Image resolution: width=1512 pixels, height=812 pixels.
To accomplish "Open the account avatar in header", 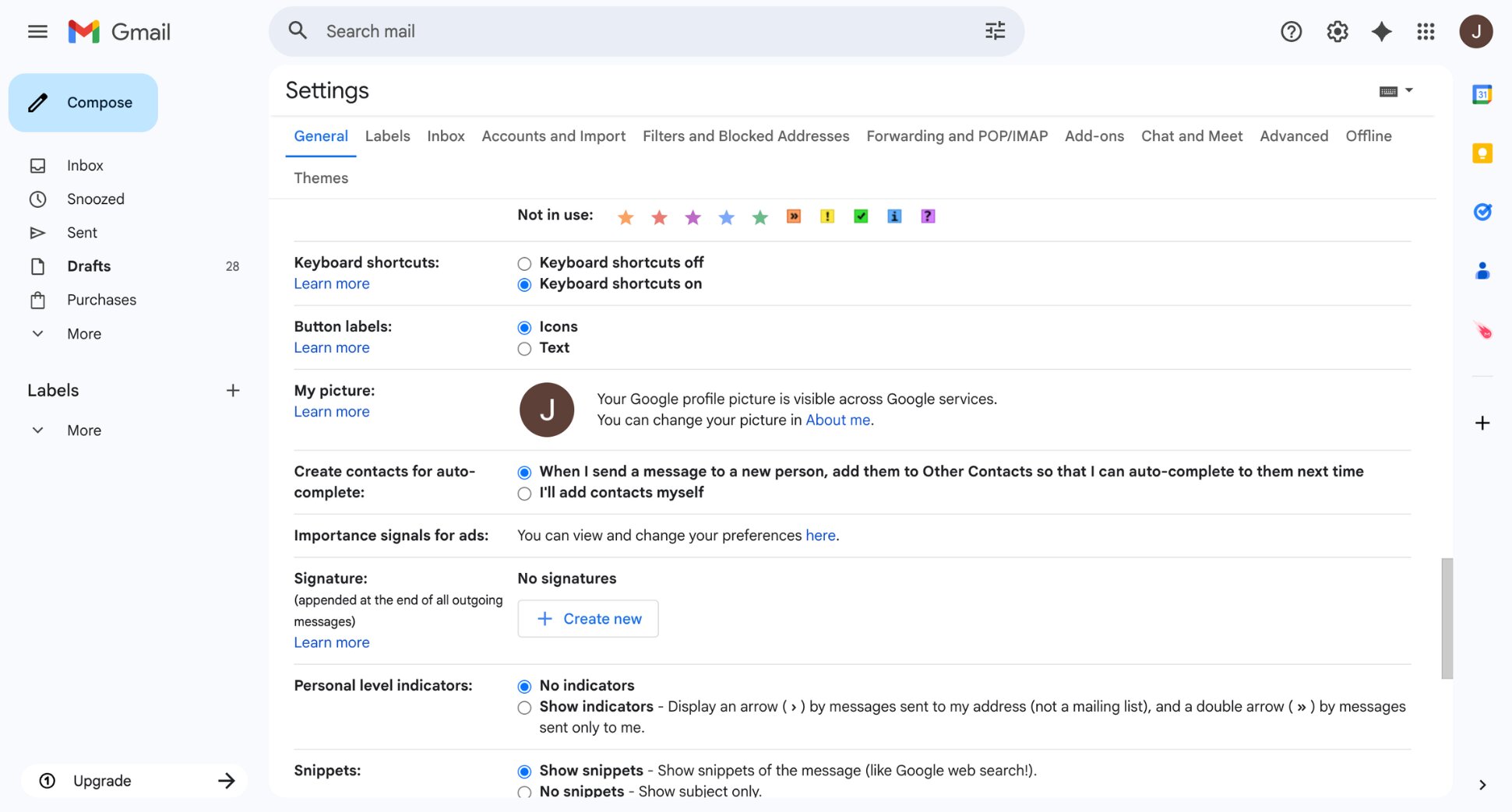I will click(1475, 32).
